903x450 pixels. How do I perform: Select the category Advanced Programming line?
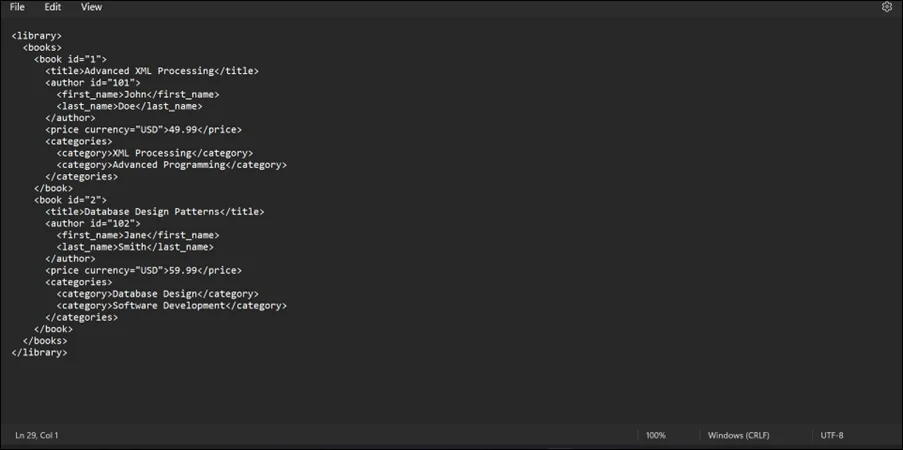(x=171, y=165)
